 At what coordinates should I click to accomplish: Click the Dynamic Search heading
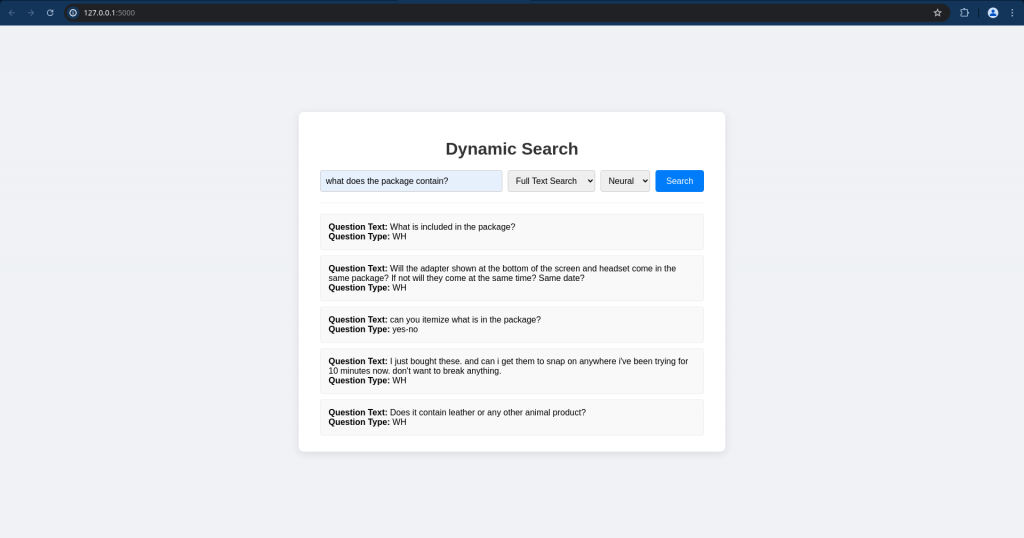coord(511,149)
